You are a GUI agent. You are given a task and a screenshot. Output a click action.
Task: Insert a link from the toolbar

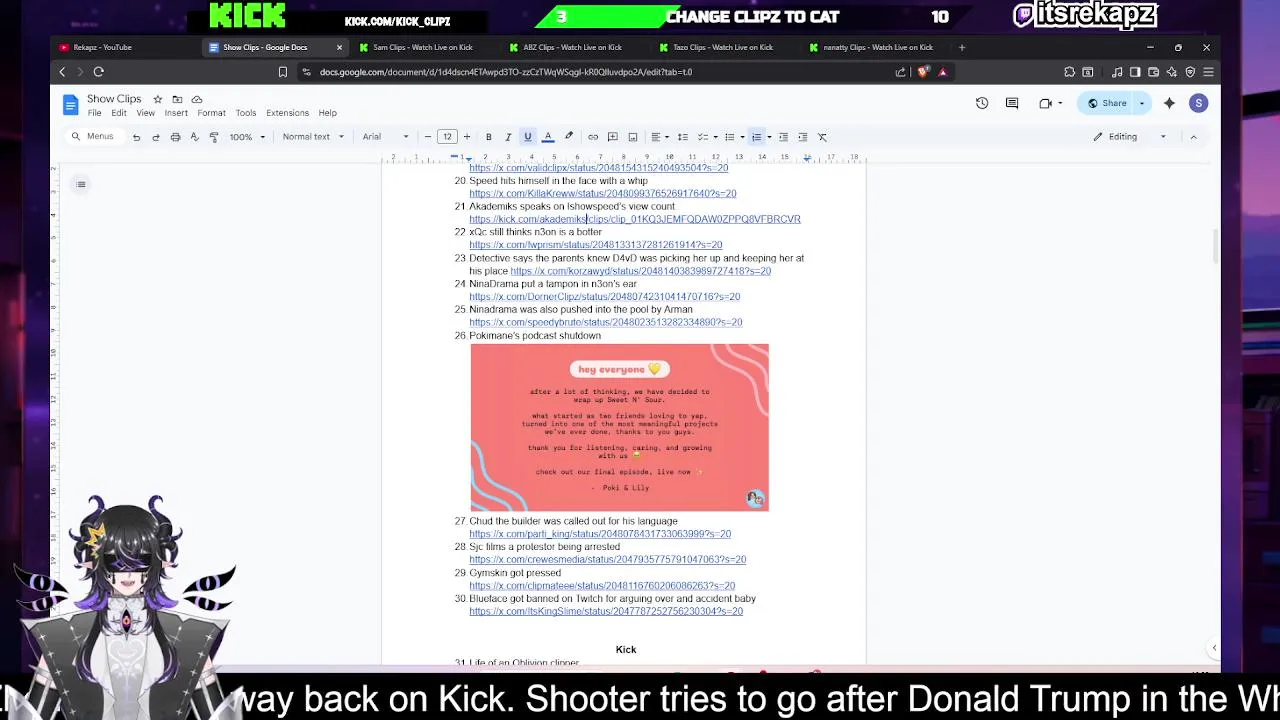(593, 137)
